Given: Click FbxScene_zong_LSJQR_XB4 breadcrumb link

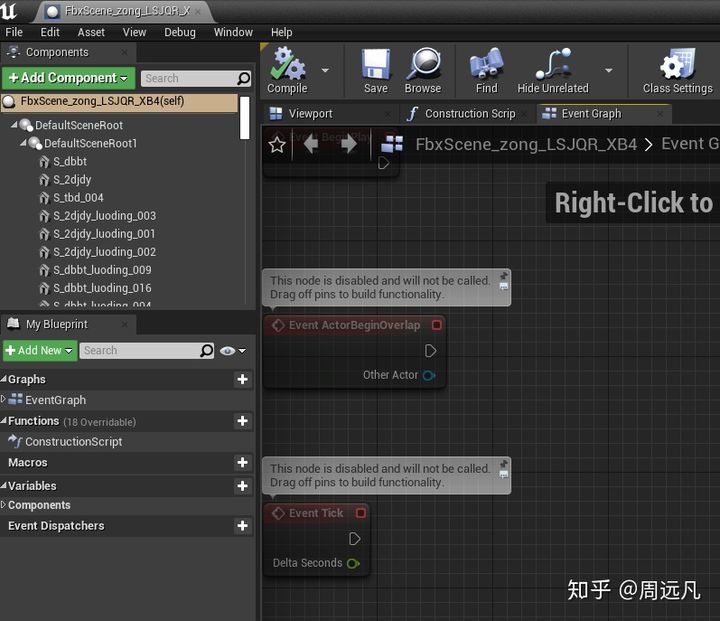Looking at the screenshot, I should coord(526,144).
